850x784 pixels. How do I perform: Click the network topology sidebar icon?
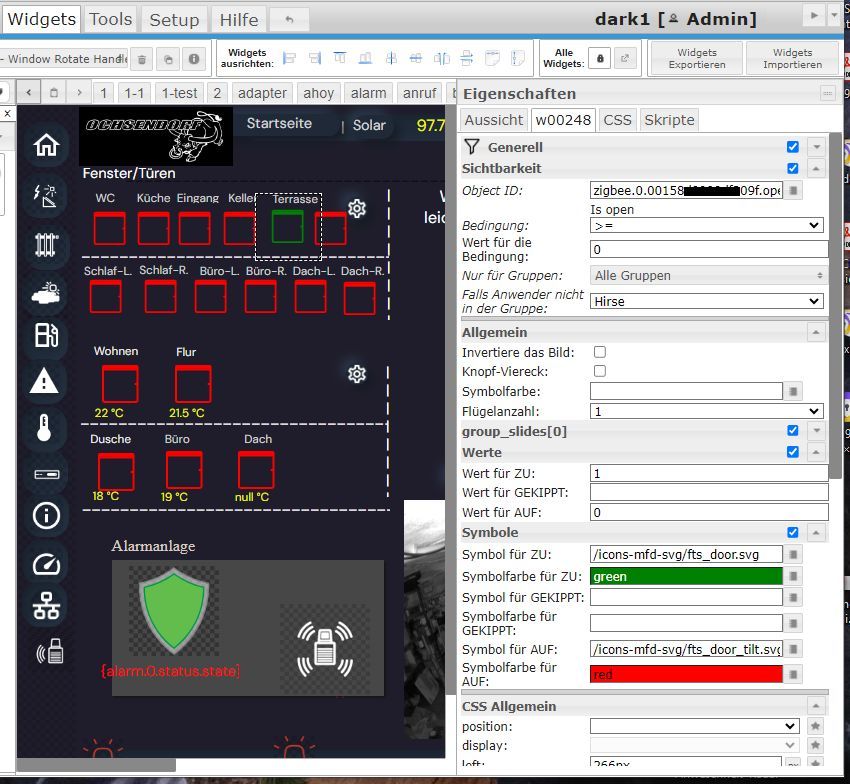click(x=46, y=606)
